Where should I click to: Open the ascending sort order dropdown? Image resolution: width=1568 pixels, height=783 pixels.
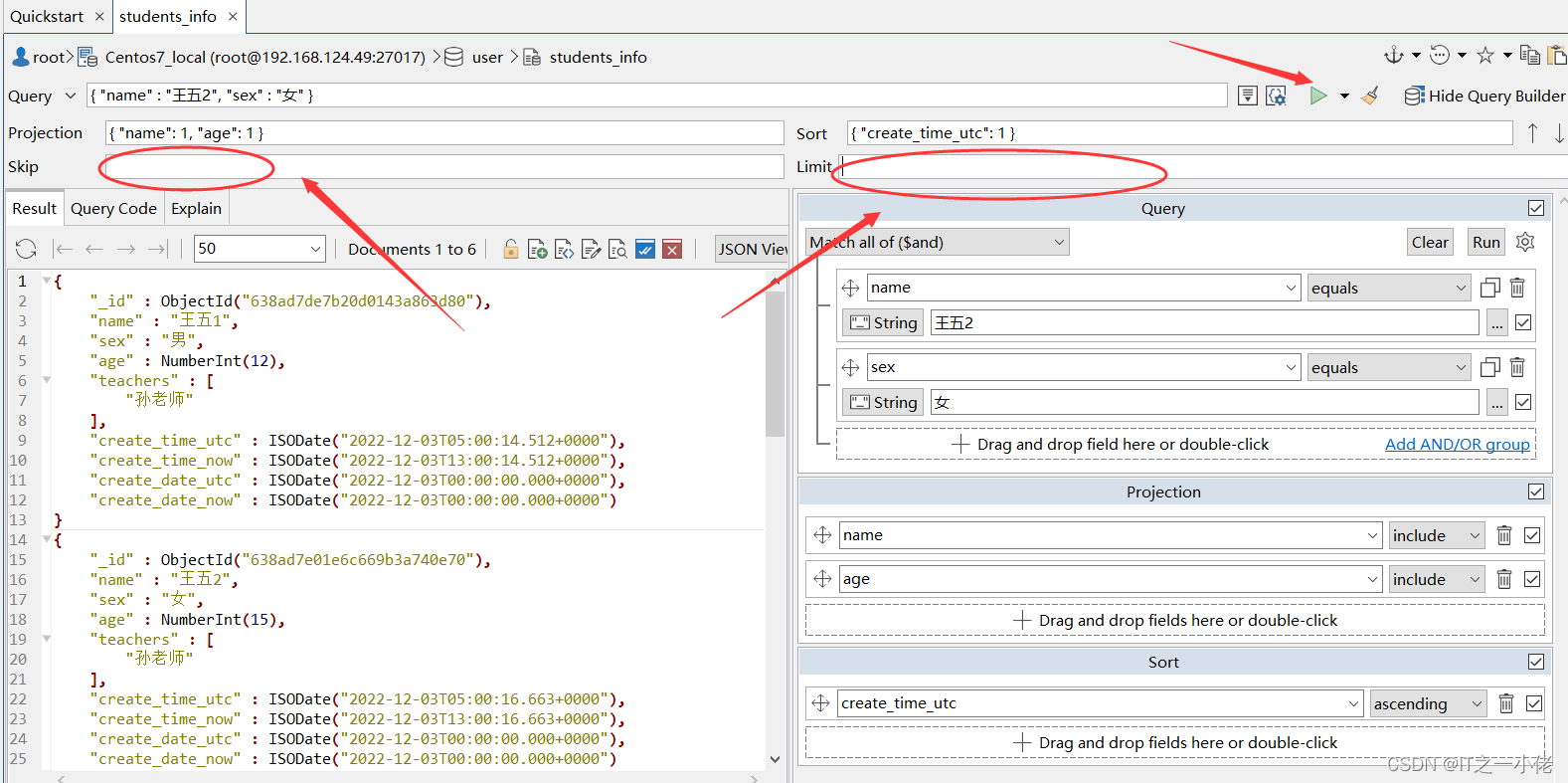pos(1429,703)
